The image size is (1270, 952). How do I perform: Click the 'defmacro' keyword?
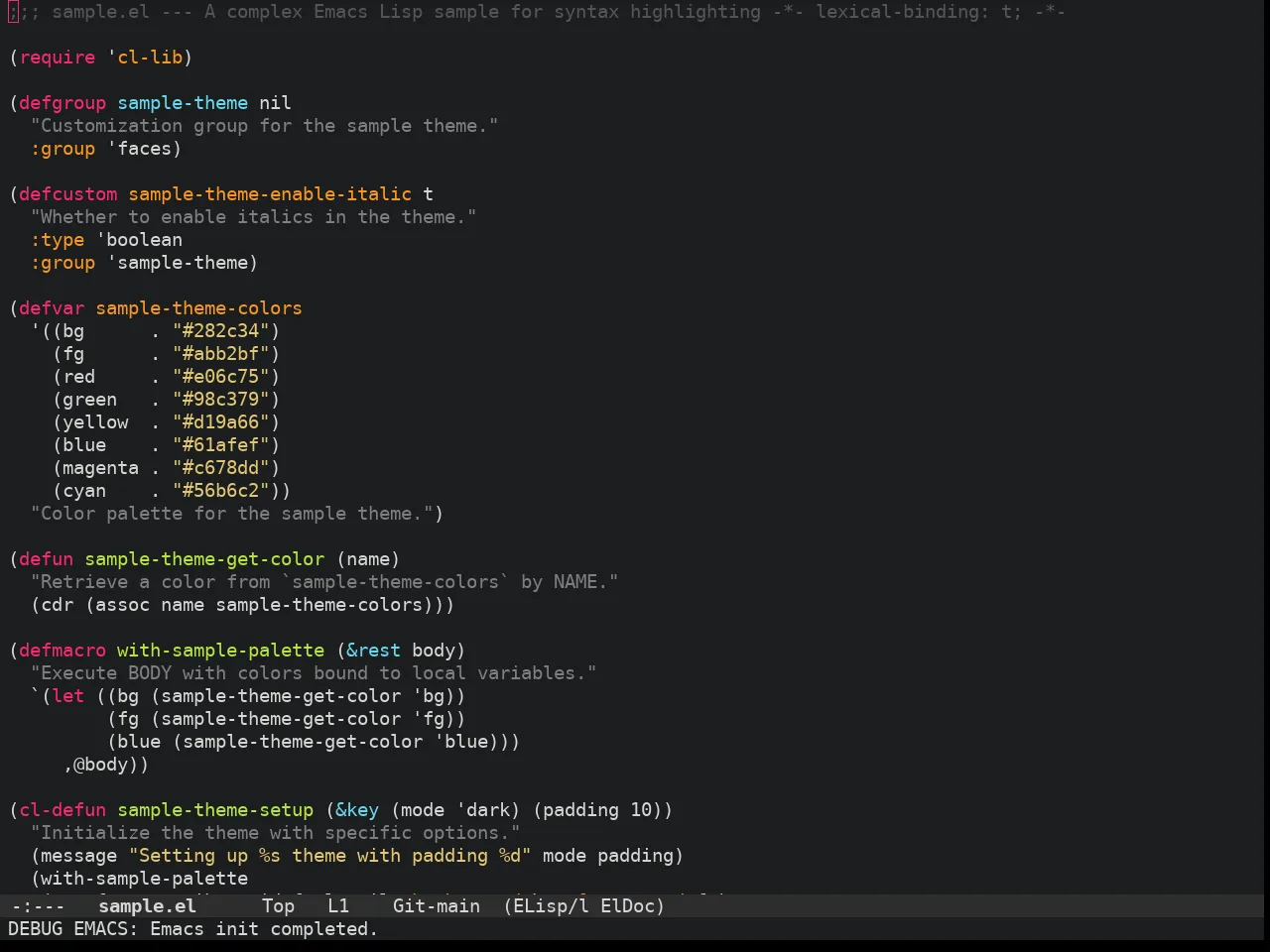click(x=63, y=651)
